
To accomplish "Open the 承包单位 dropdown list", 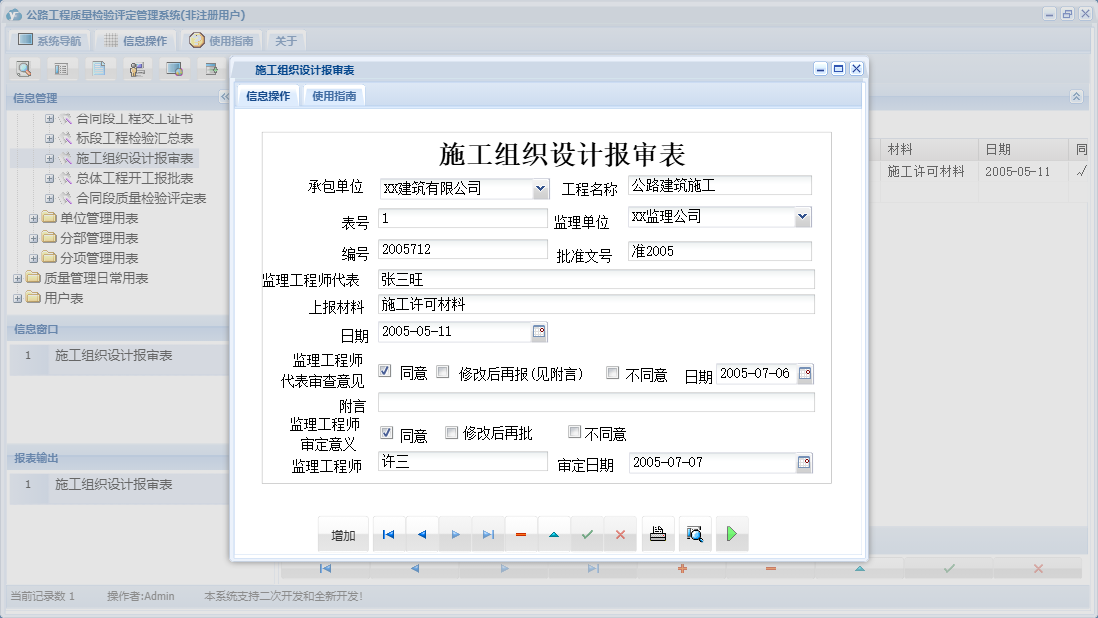I will [541, 188].
